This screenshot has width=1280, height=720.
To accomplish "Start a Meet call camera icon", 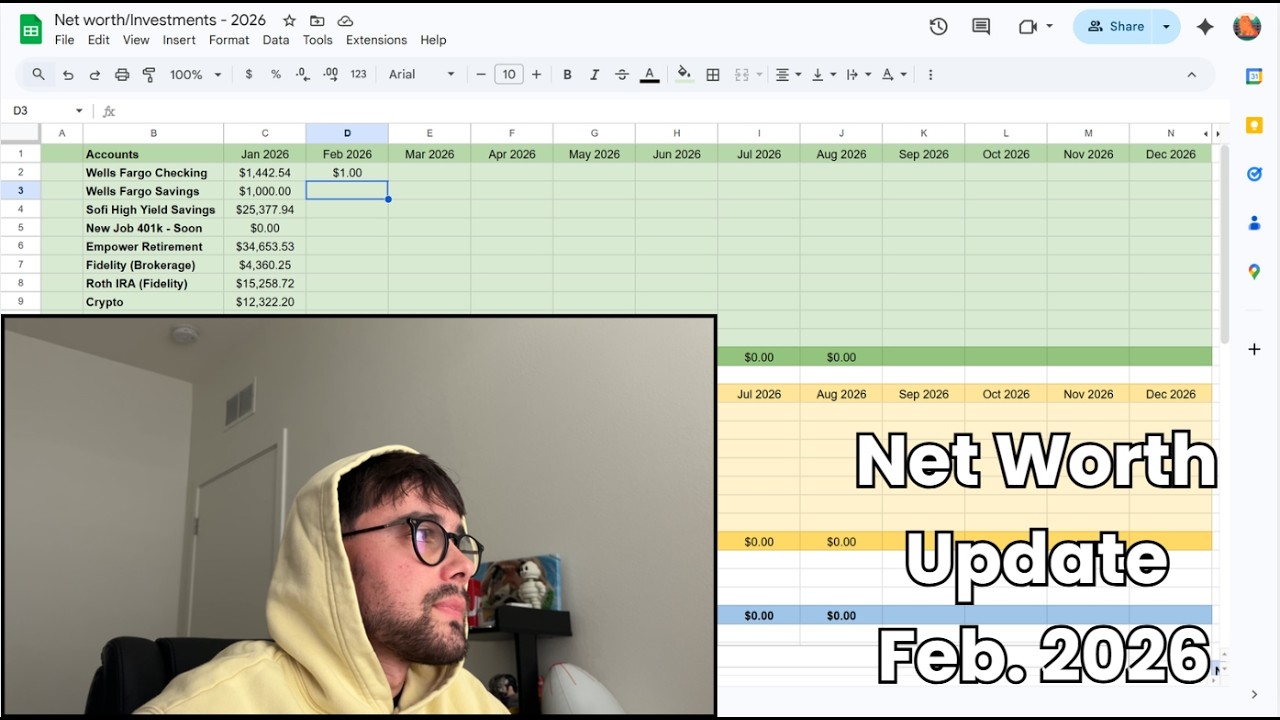I will click(1028, 27).
